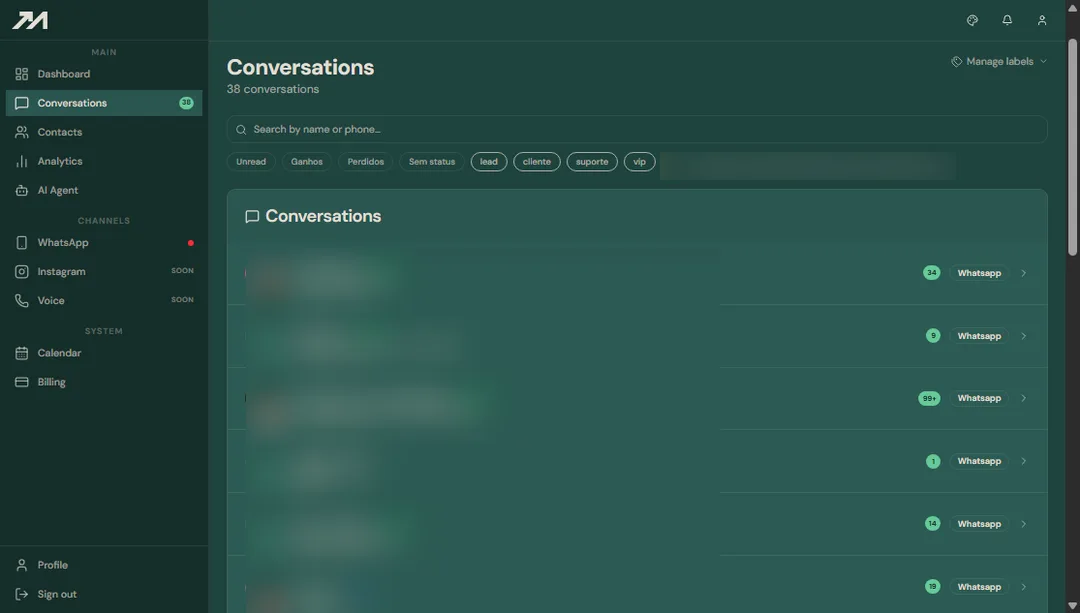Screen dimensions: 1080x613
Task: Click the Dashboard grid icon in sidebar
Action: coord(21,74)
